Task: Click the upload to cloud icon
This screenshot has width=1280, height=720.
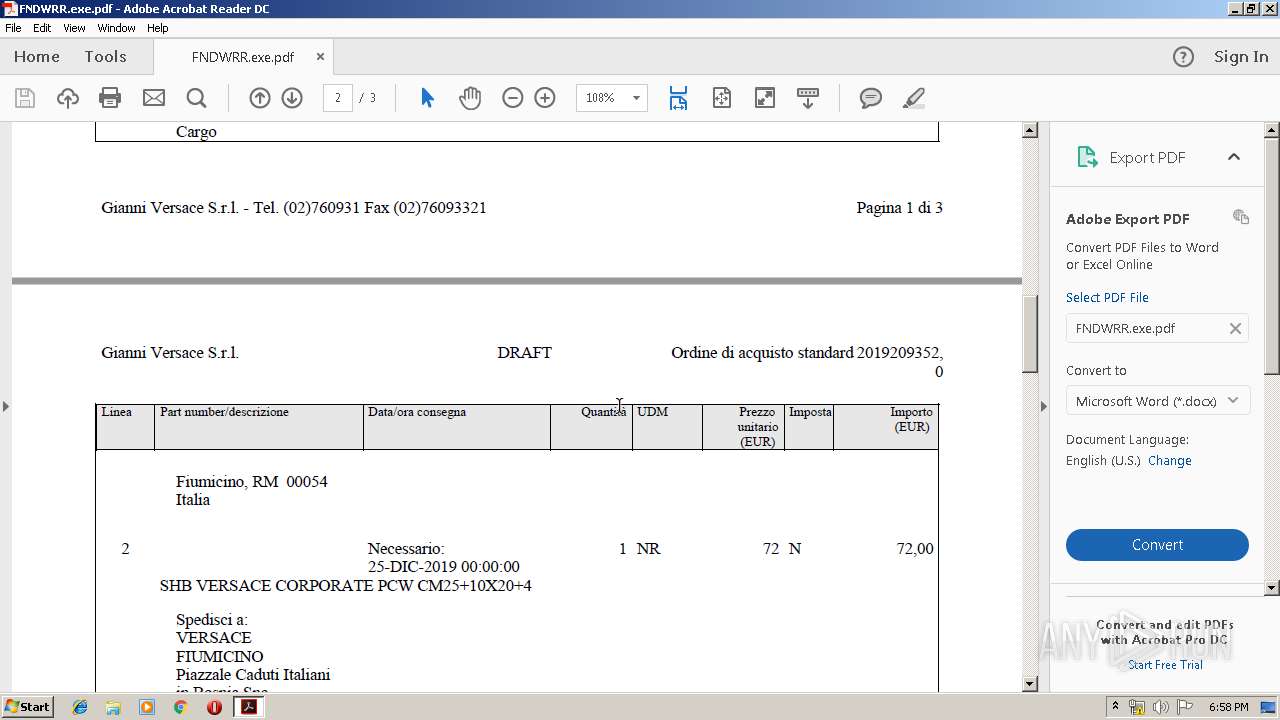Action: (67, 98)
